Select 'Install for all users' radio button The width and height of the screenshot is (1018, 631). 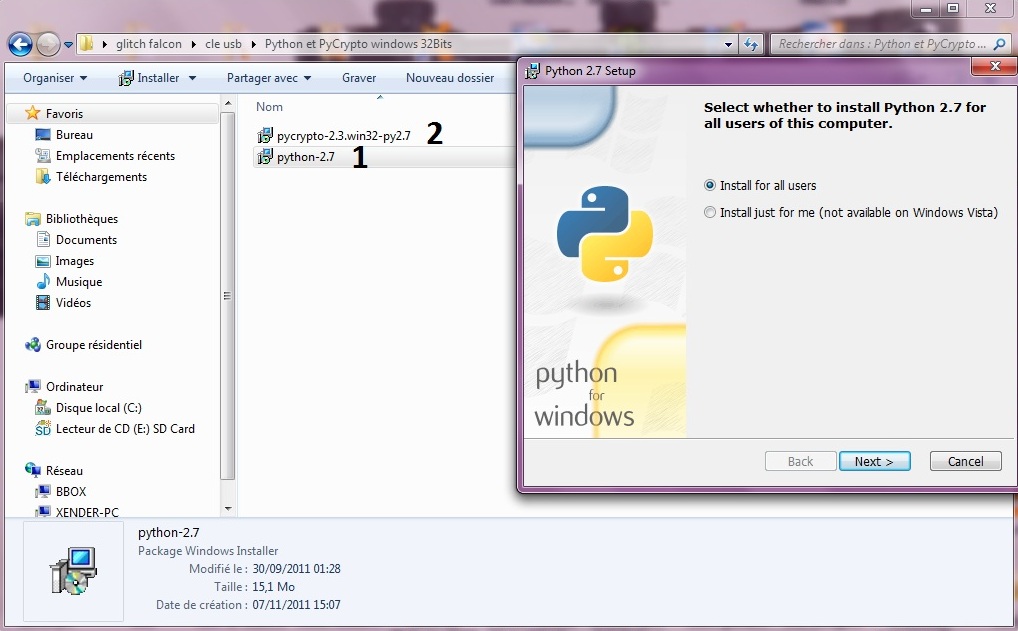[710, 185]
